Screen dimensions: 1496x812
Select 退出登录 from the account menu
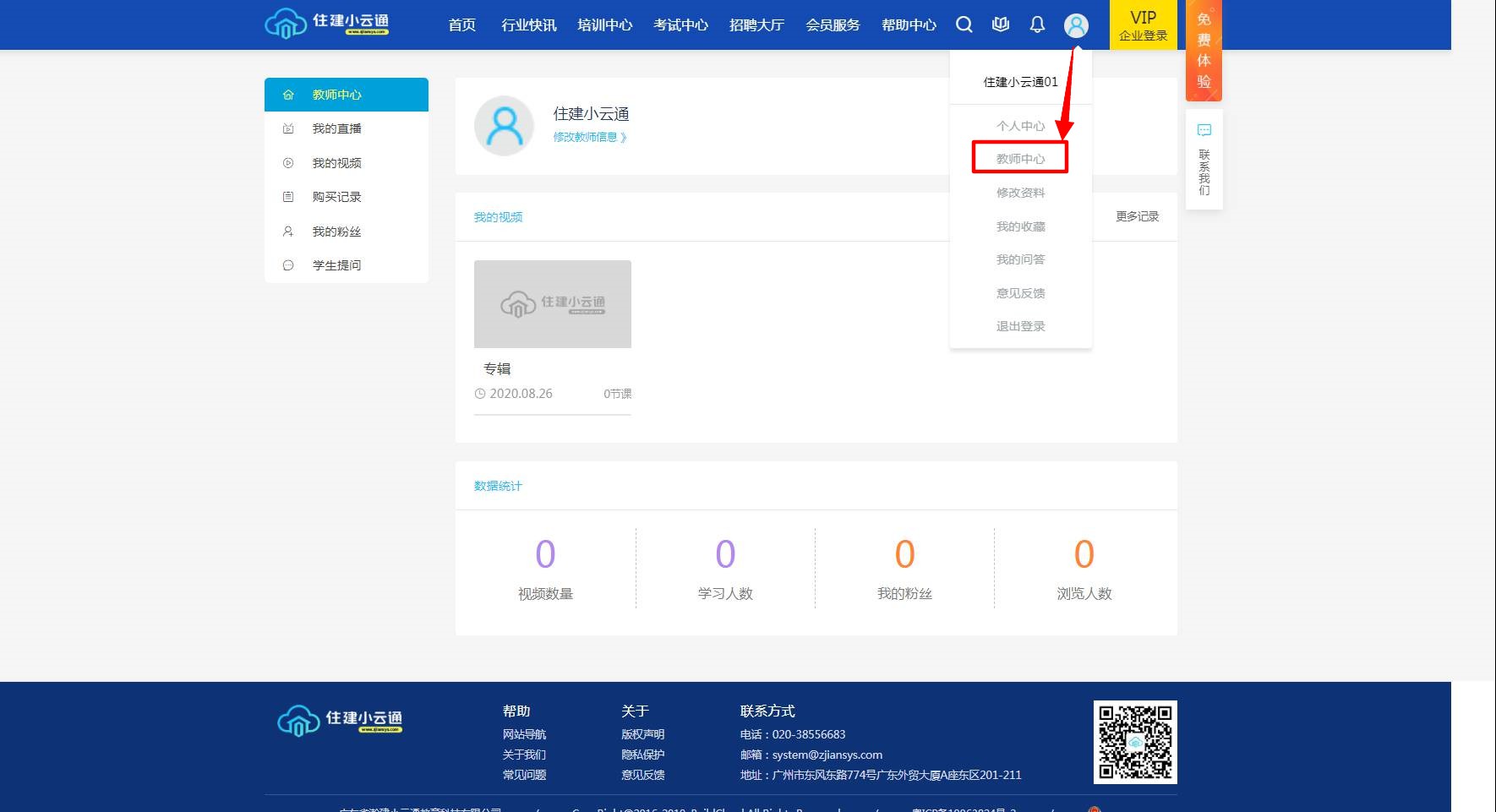(x=1019, y=326)
